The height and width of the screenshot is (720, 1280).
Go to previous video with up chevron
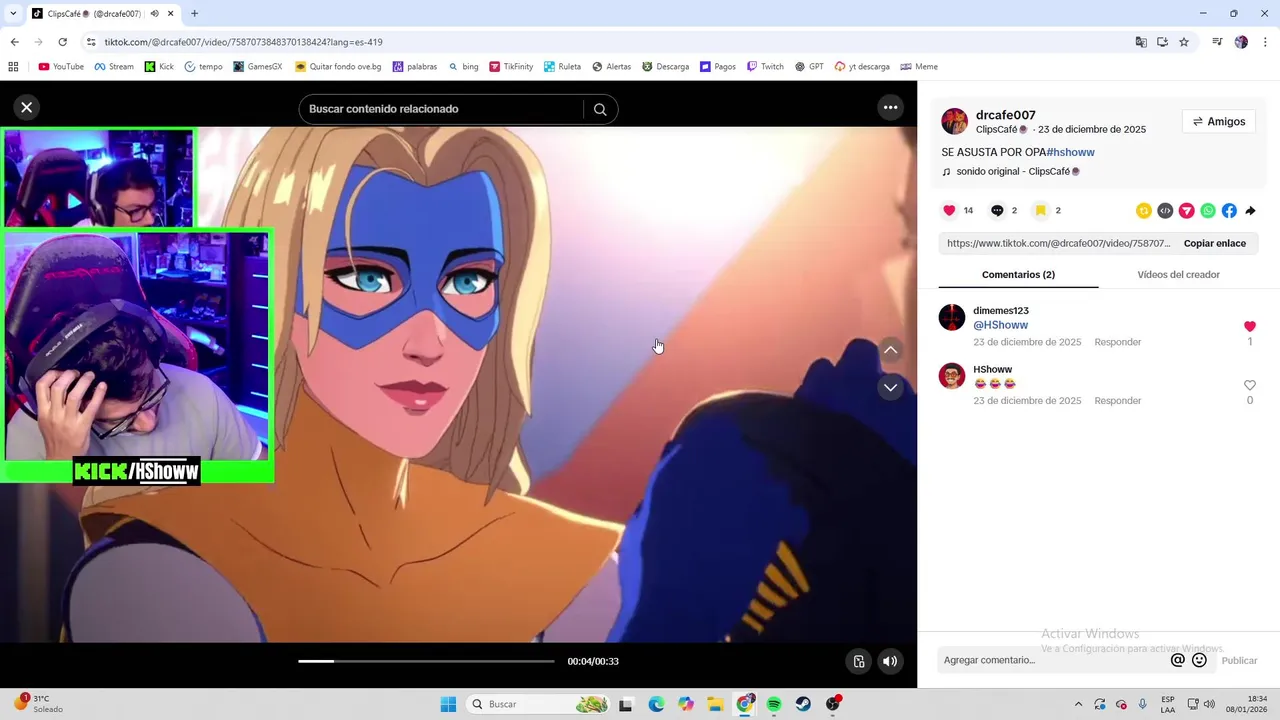890,350
